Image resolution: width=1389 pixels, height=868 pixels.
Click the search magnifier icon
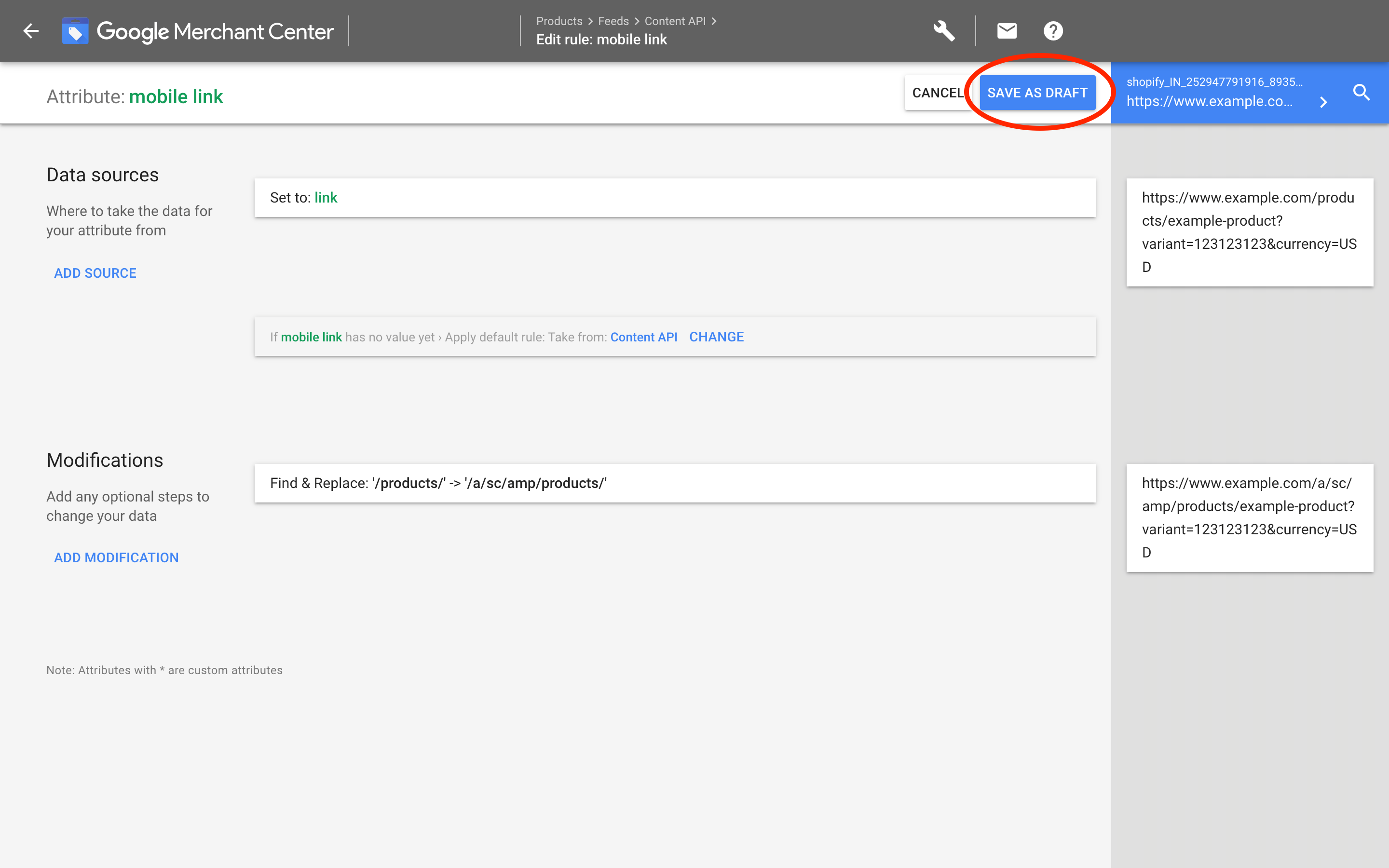1362,93
